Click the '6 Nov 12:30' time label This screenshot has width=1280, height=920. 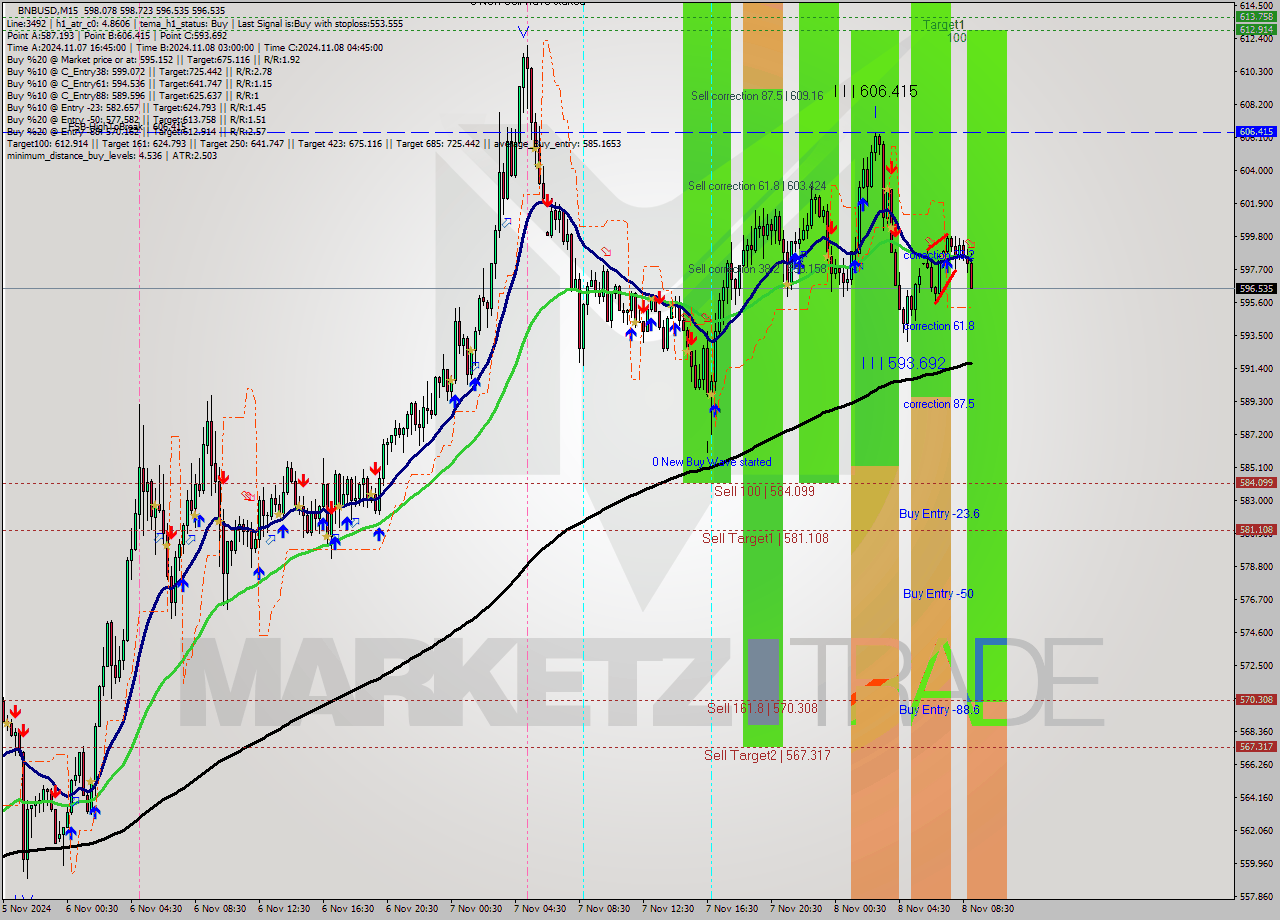(286, 908)
